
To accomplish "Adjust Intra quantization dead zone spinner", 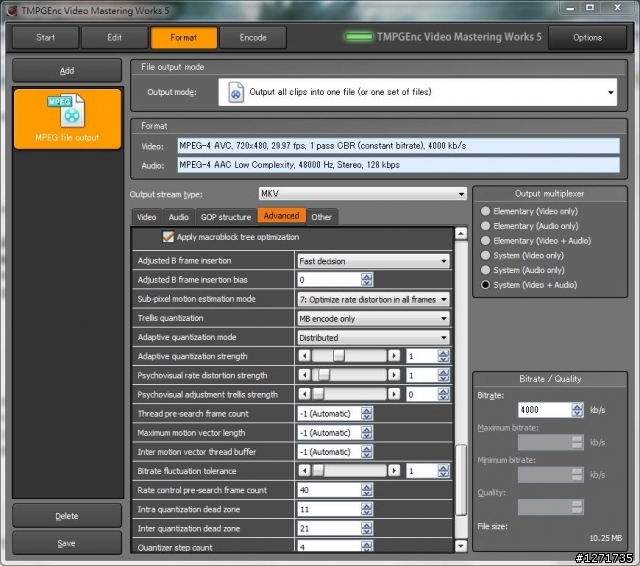I will [367, 509].
